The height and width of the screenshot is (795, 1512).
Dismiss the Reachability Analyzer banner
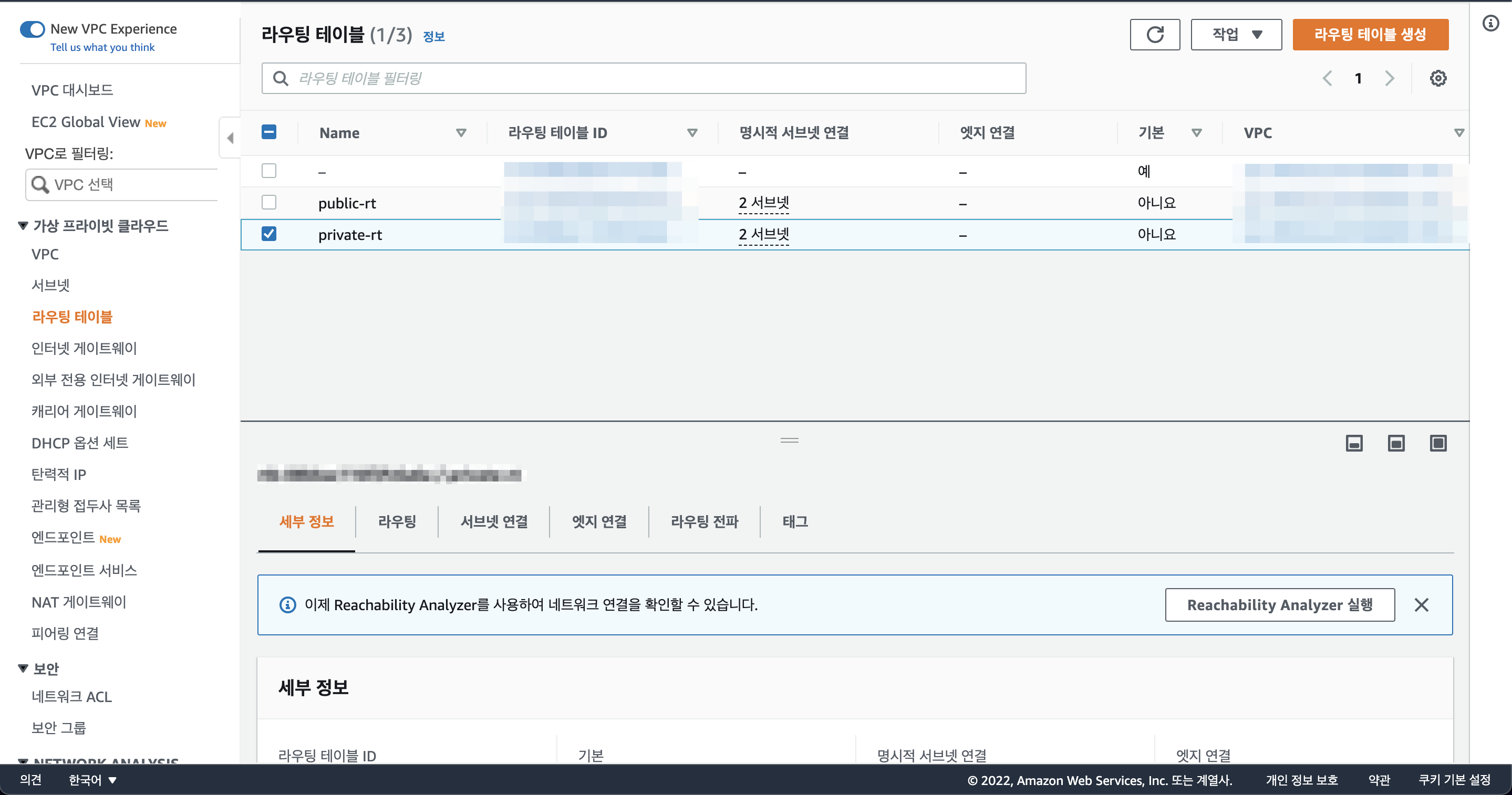1422,605
